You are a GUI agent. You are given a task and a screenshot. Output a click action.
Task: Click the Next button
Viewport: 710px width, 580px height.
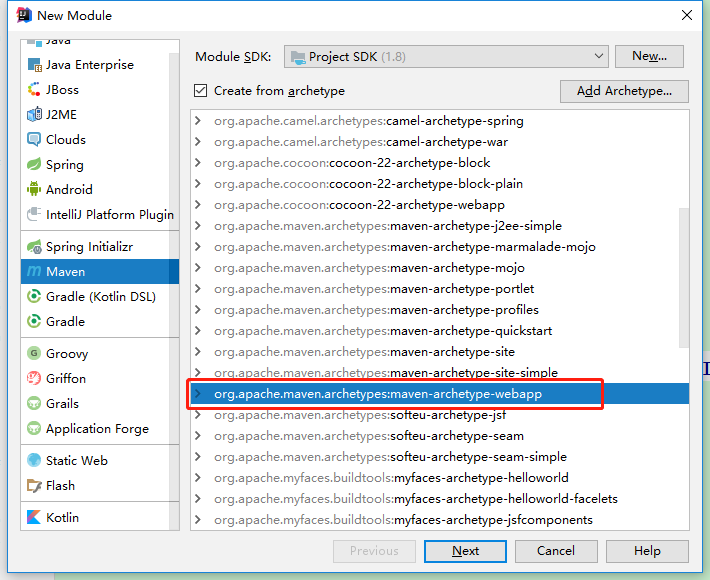click(465, 551)
